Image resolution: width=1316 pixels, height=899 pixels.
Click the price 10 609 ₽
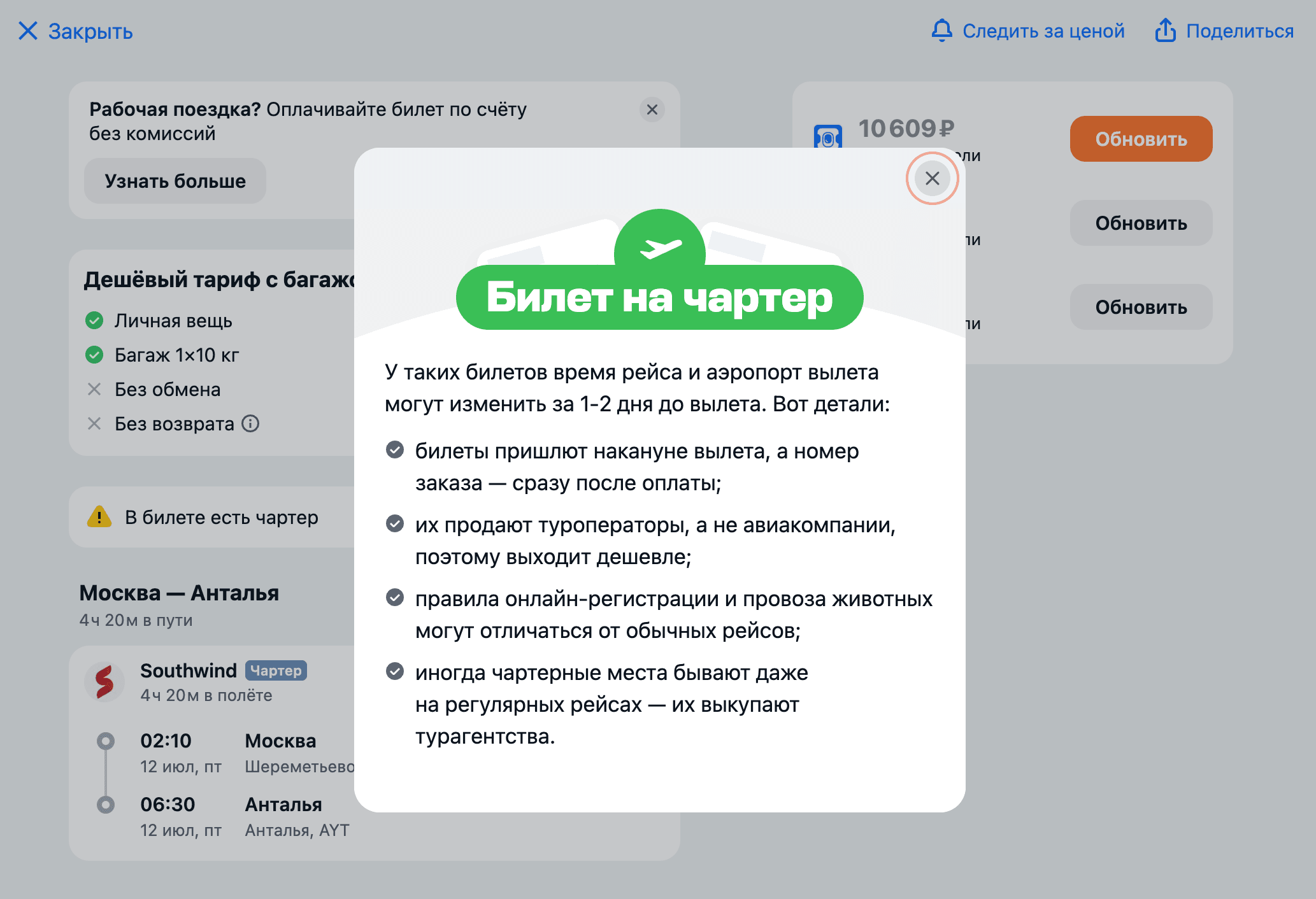[x=906, y=128]
